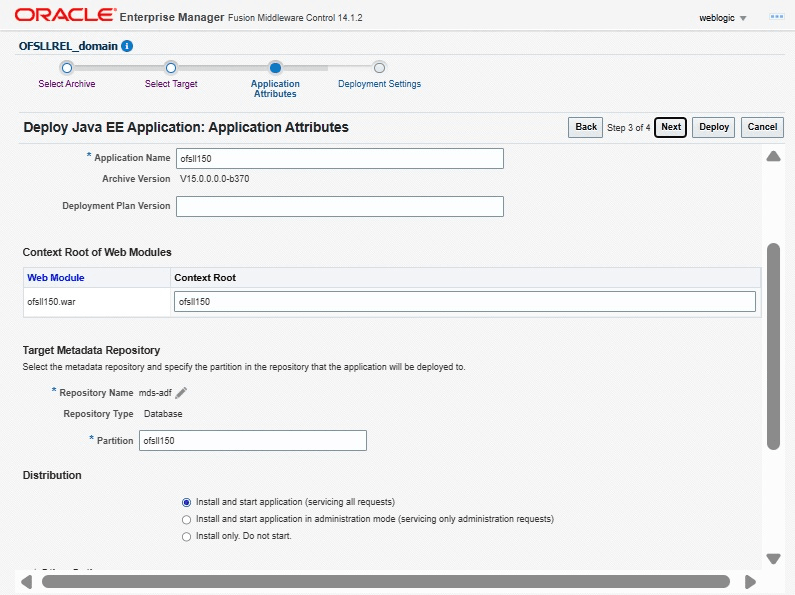The height and width of the screenshot is (595, 795).
Task: Click the scroll right arrow on the horizontal scrollbar
Action: (750, 582)
